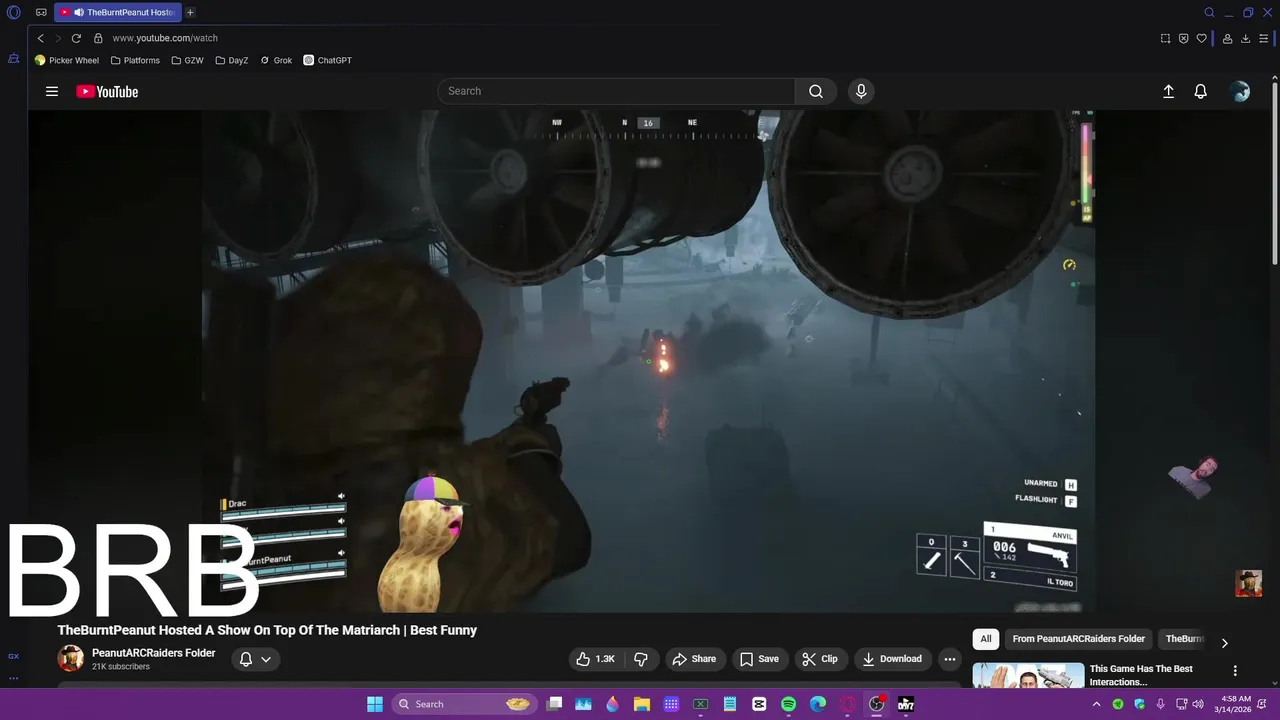Viewport: 1280px width, 720px height.
Task: Expand the subscription notification bell dropdown
Action: pyautogui.click(x=255, y=659)
